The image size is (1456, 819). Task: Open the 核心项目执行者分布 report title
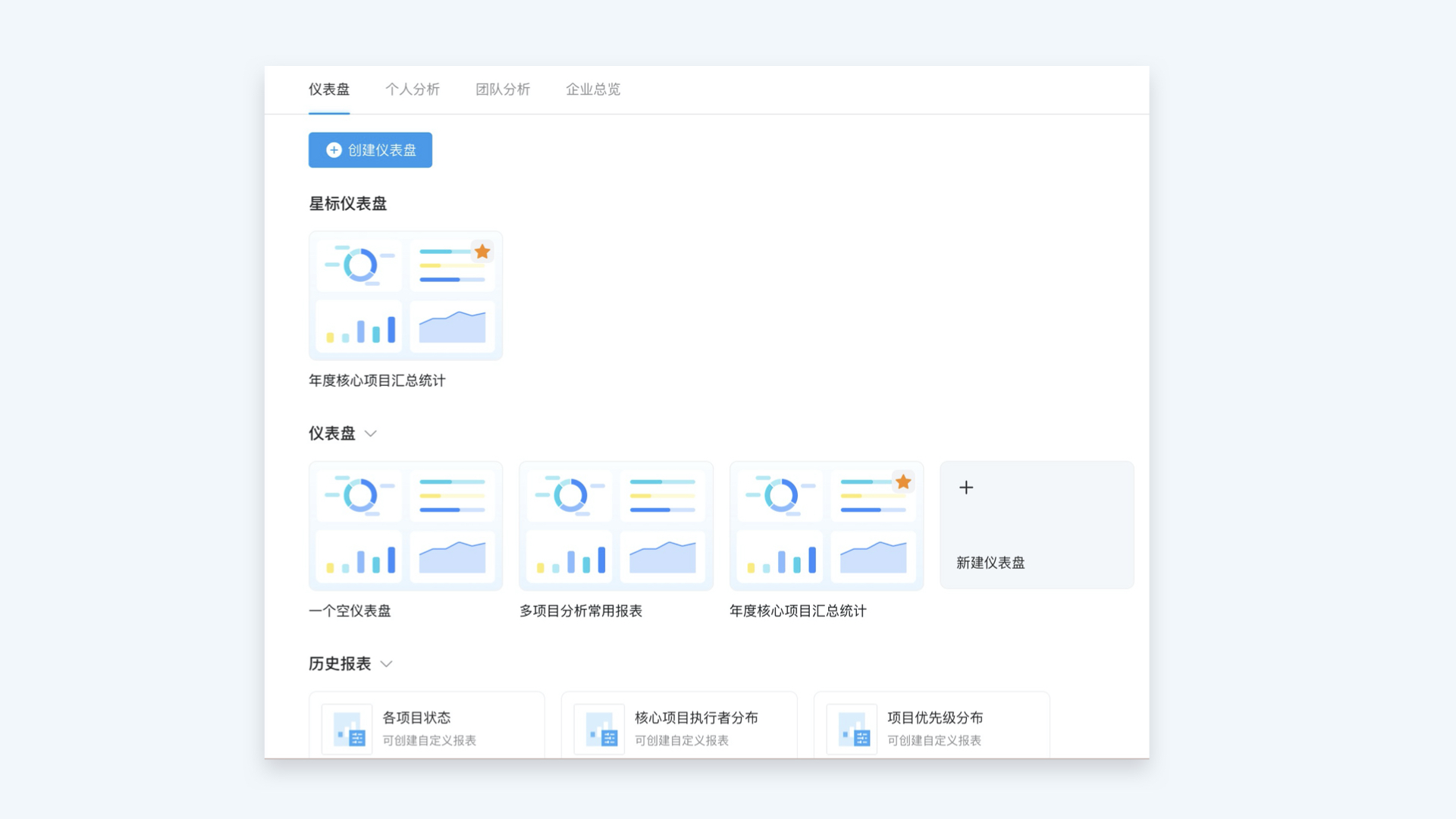(696, 717)
